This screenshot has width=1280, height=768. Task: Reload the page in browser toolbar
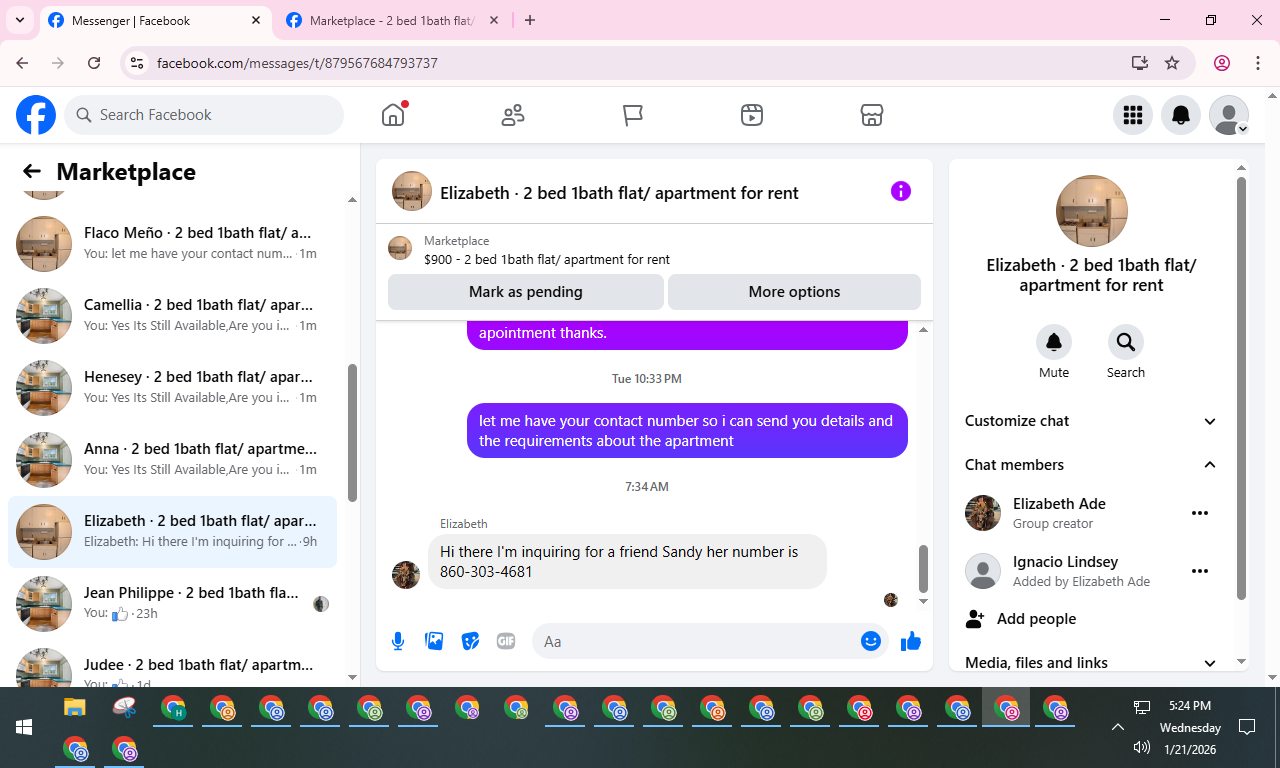[94, 63]
